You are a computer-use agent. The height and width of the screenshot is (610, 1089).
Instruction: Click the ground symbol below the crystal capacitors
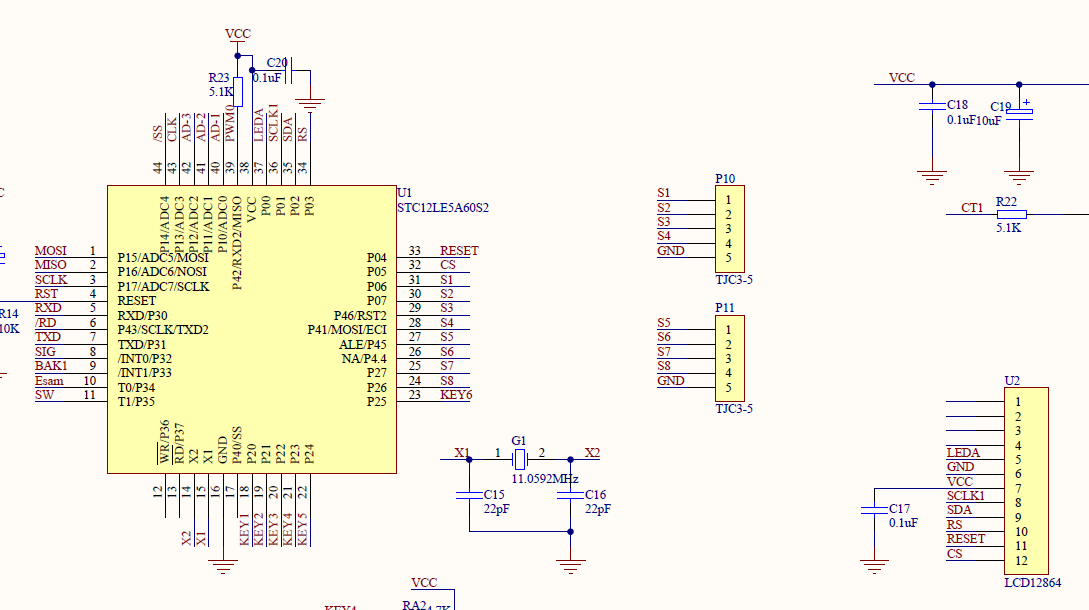(x=570, y=567)
